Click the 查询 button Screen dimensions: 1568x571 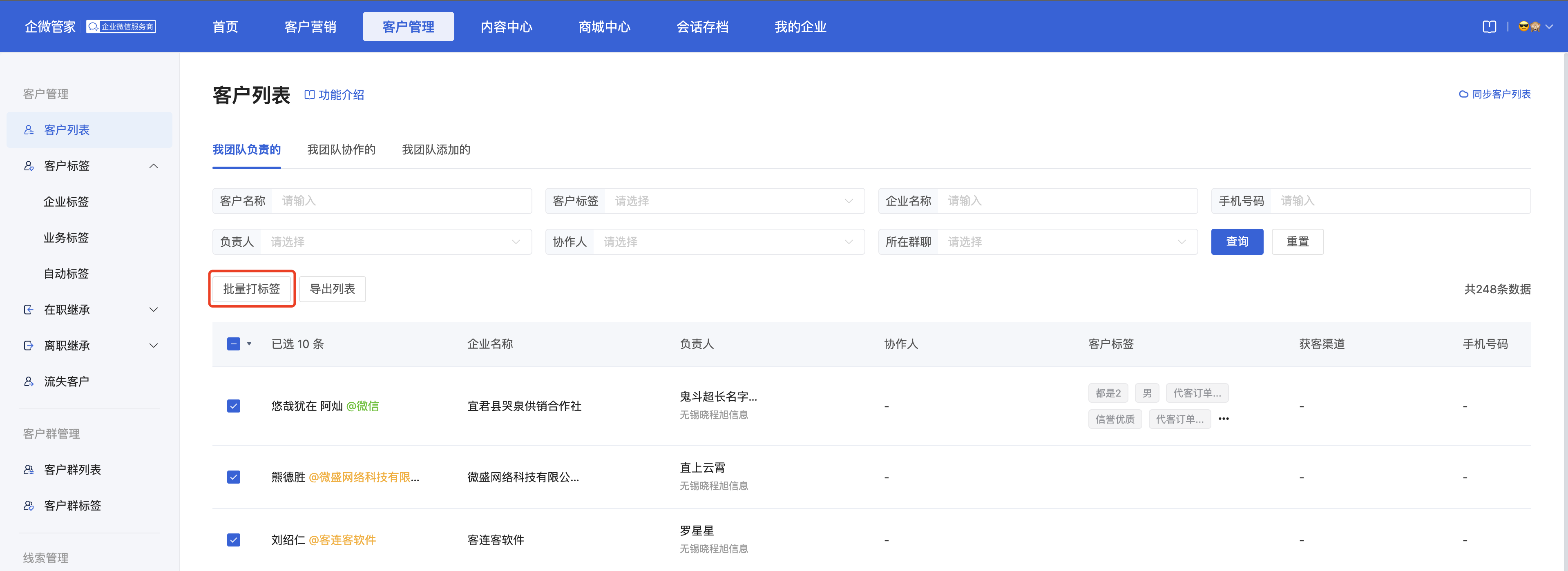pos(1237,242)
